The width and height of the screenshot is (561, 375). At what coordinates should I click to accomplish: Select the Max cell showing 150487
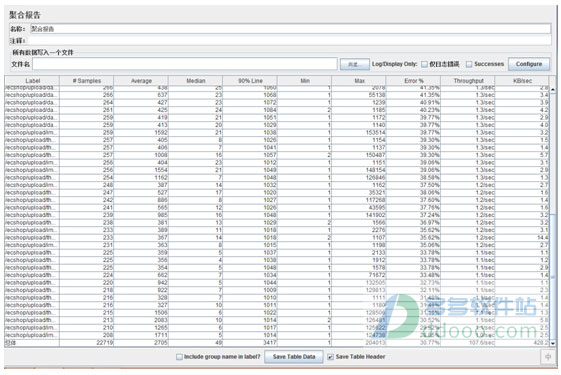pos(359,155)
